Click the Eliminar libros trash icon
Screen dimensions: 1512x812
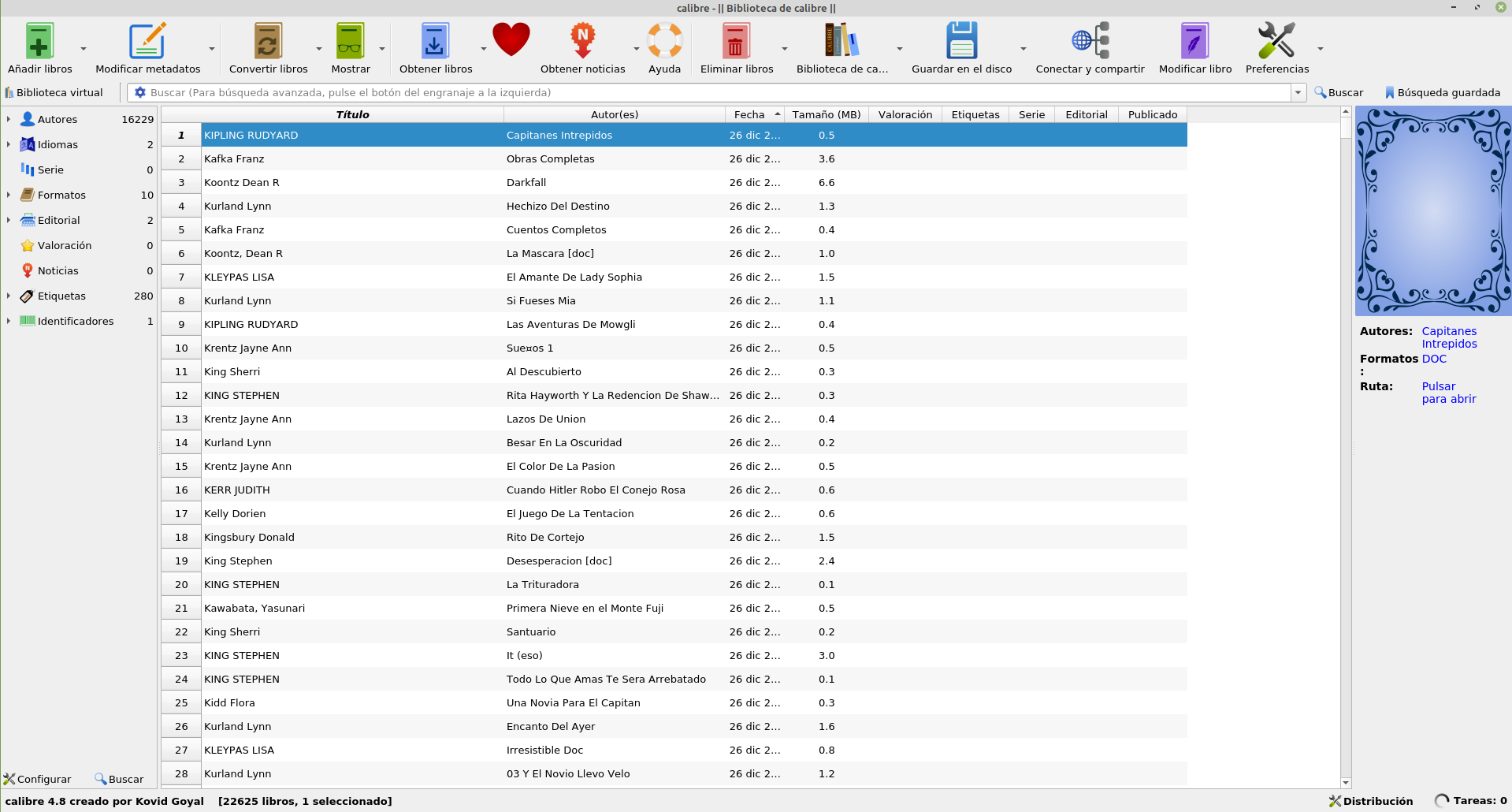tap(736, 41)
